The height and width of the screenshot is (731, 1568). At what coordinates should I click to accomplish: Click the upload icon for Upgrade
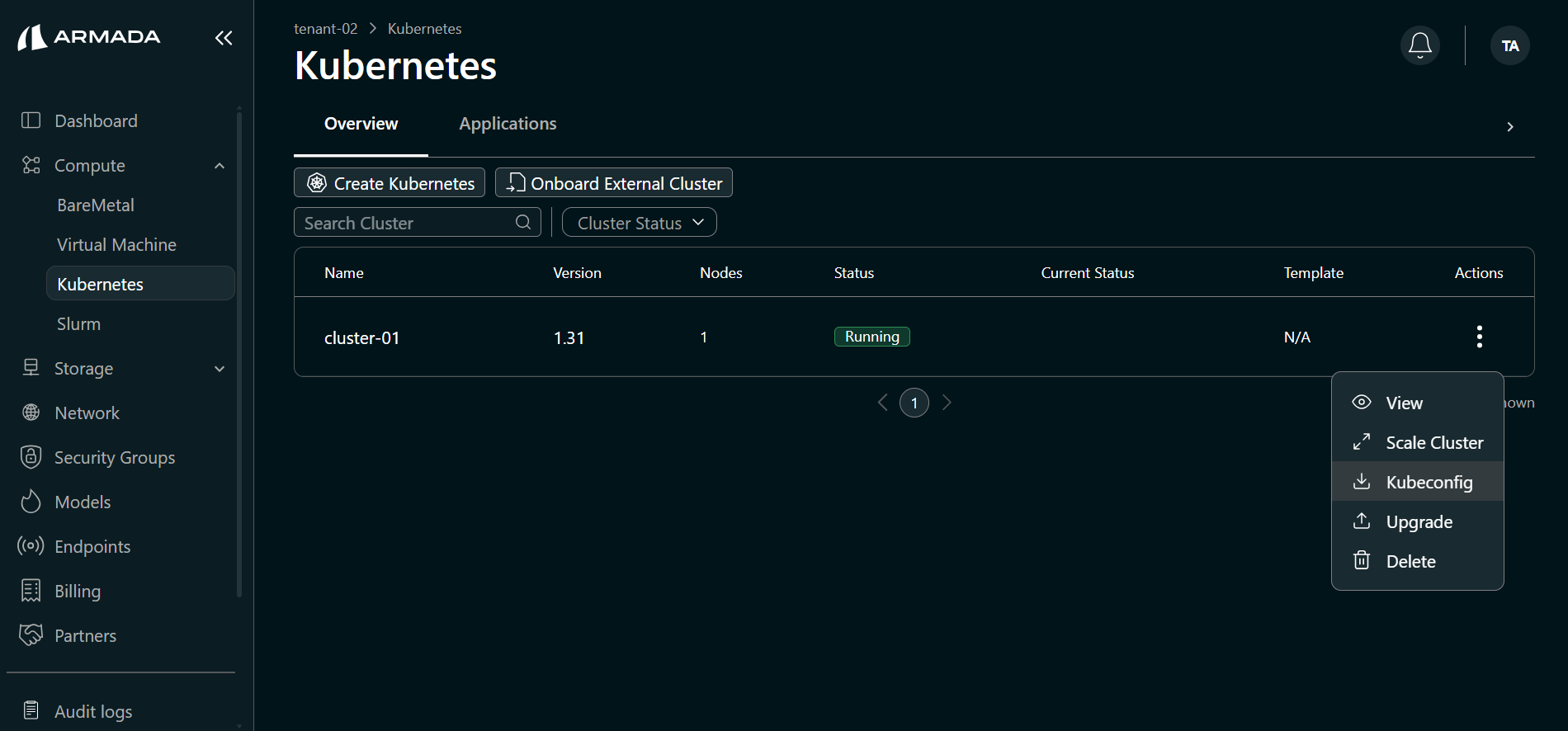1362,521
